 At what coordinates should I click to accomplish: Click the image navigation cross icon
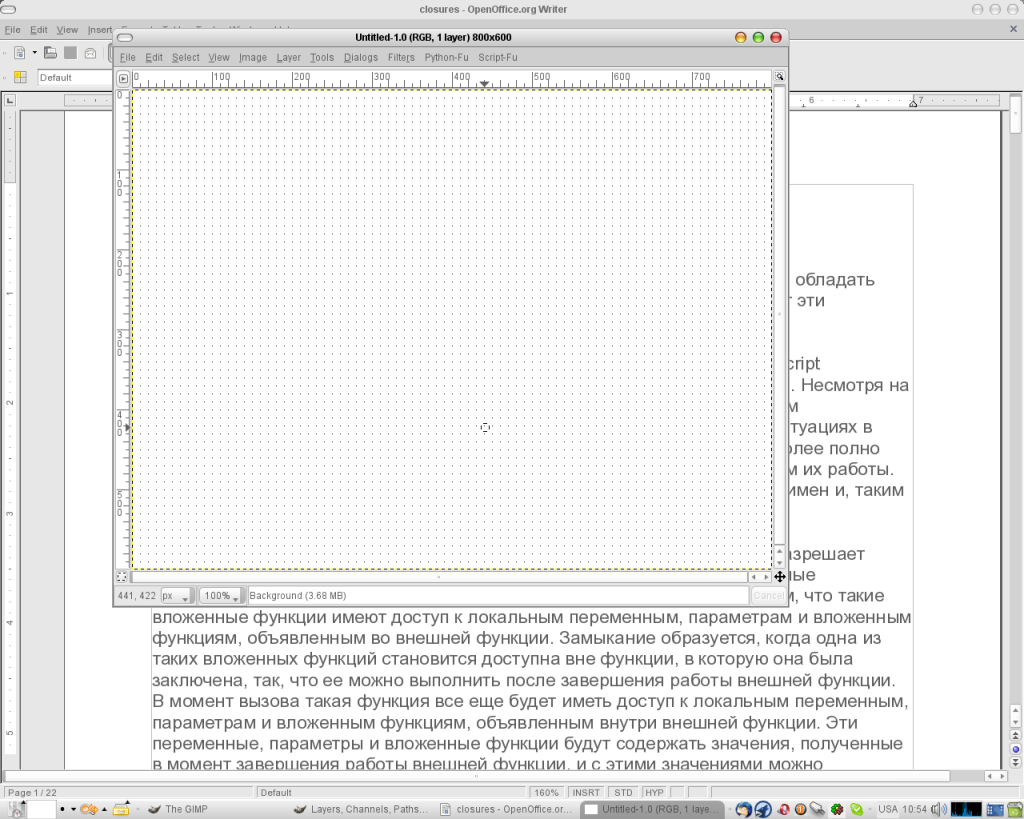click(x=779, y=577)
